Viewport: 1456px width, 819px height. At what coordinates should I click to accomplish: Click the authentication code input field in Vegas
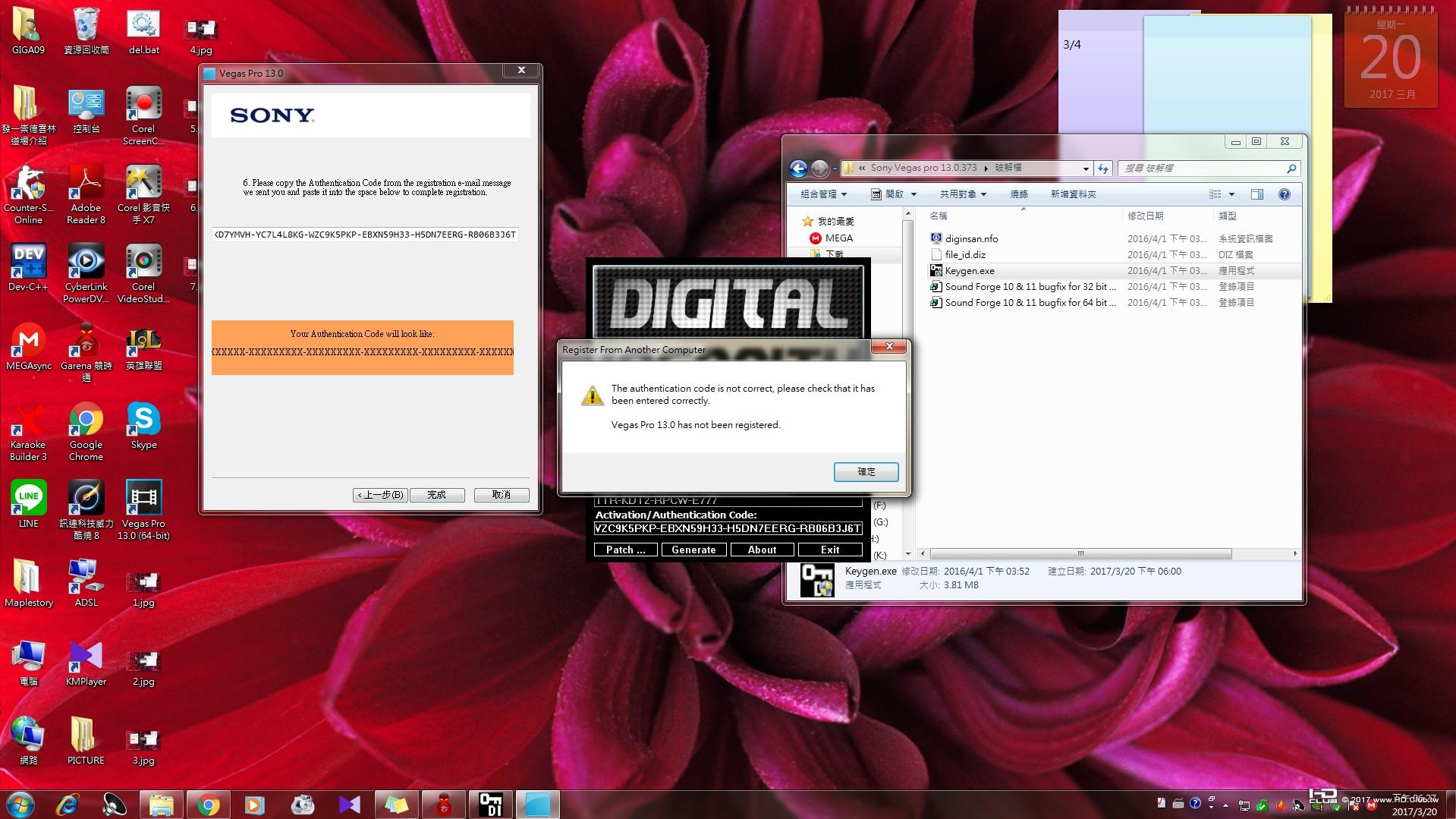[365, 235]
